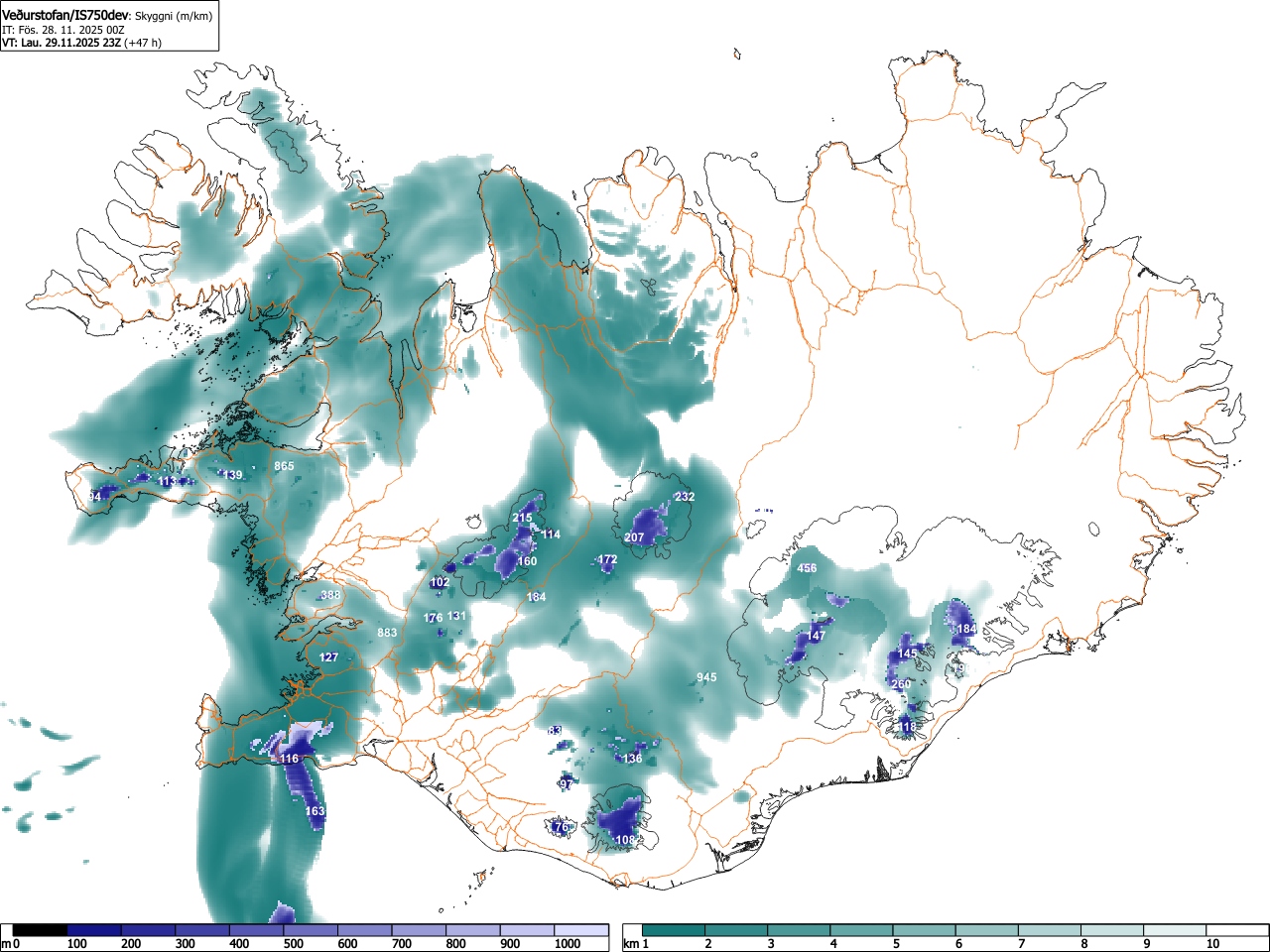Click the '(+47 h)' forecast offset text
The image size is (1270, 952).
[143, 43]
